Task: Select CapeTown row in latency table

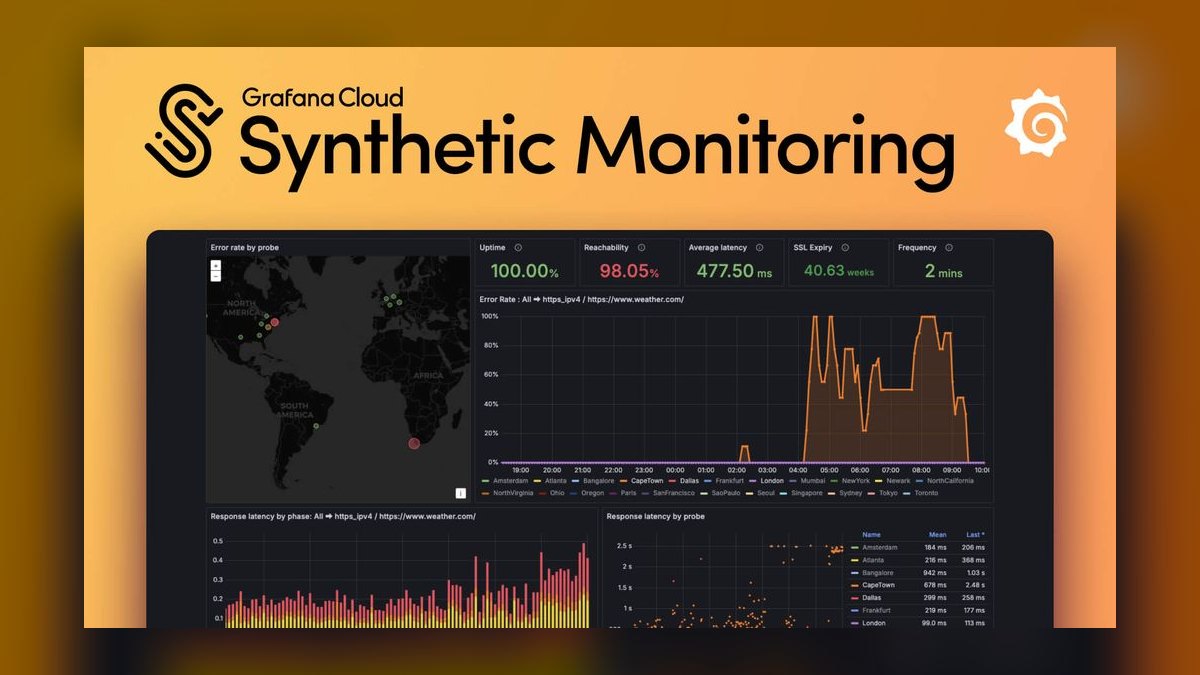Action: pos(917,585)
